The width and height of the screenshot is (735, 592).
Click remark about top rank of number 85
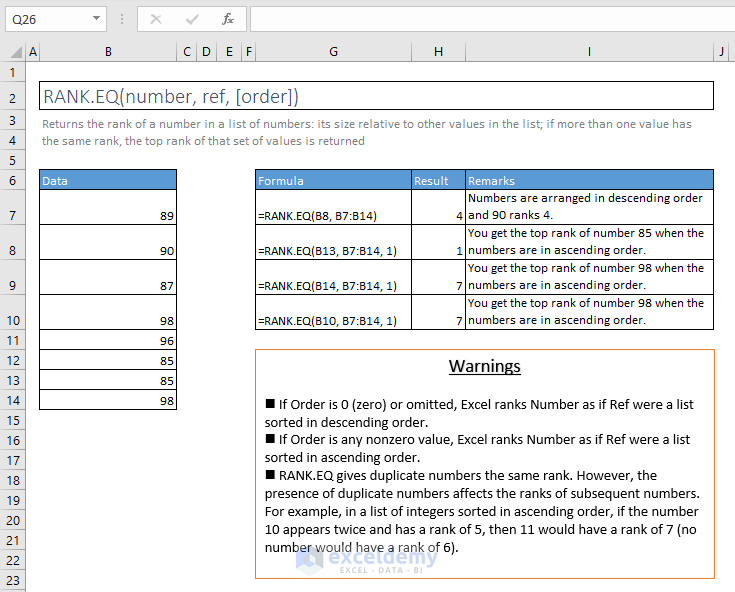click(589, 242)
